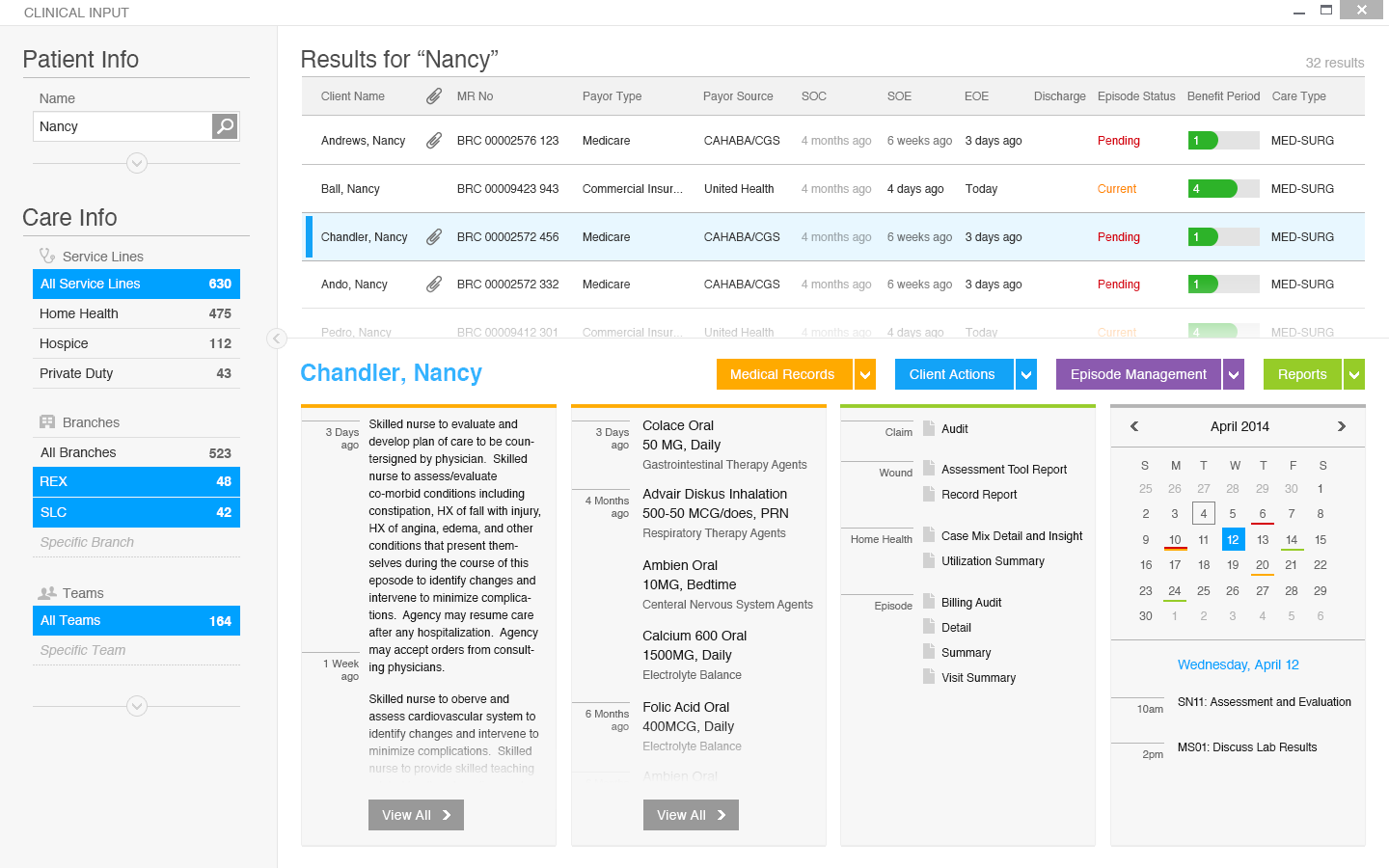Click the Billing Audit document icon
This screenshot has height=868, width=1389.
(x=929, y=602)
